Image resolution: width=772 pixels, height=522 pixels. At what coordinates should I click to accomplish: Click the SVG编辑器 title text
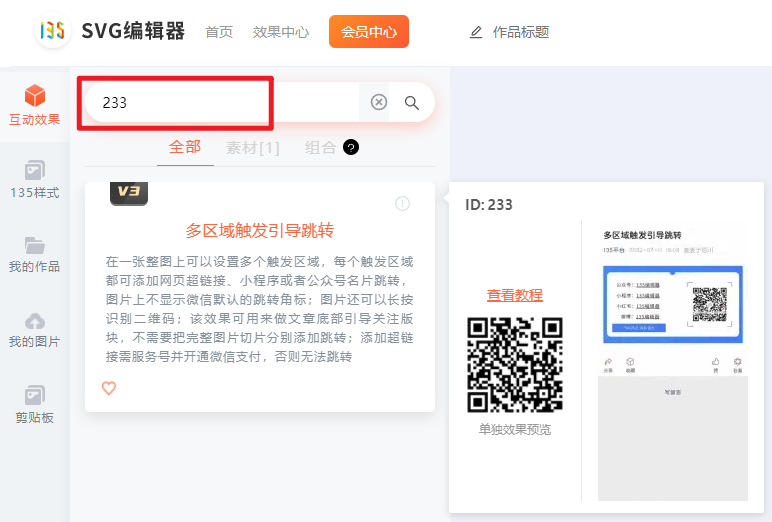133,31
